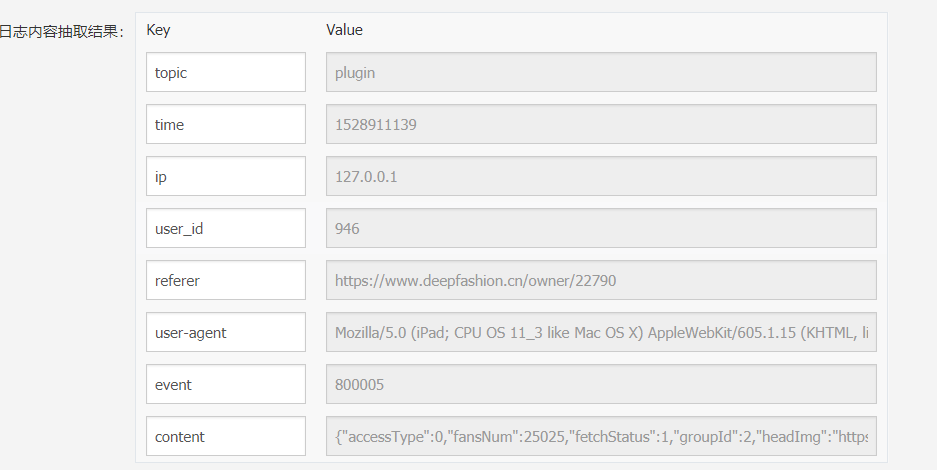This screenshot has width=937, height=470.
Task: Click the 800005 event value field
Action: click(600, 384)
